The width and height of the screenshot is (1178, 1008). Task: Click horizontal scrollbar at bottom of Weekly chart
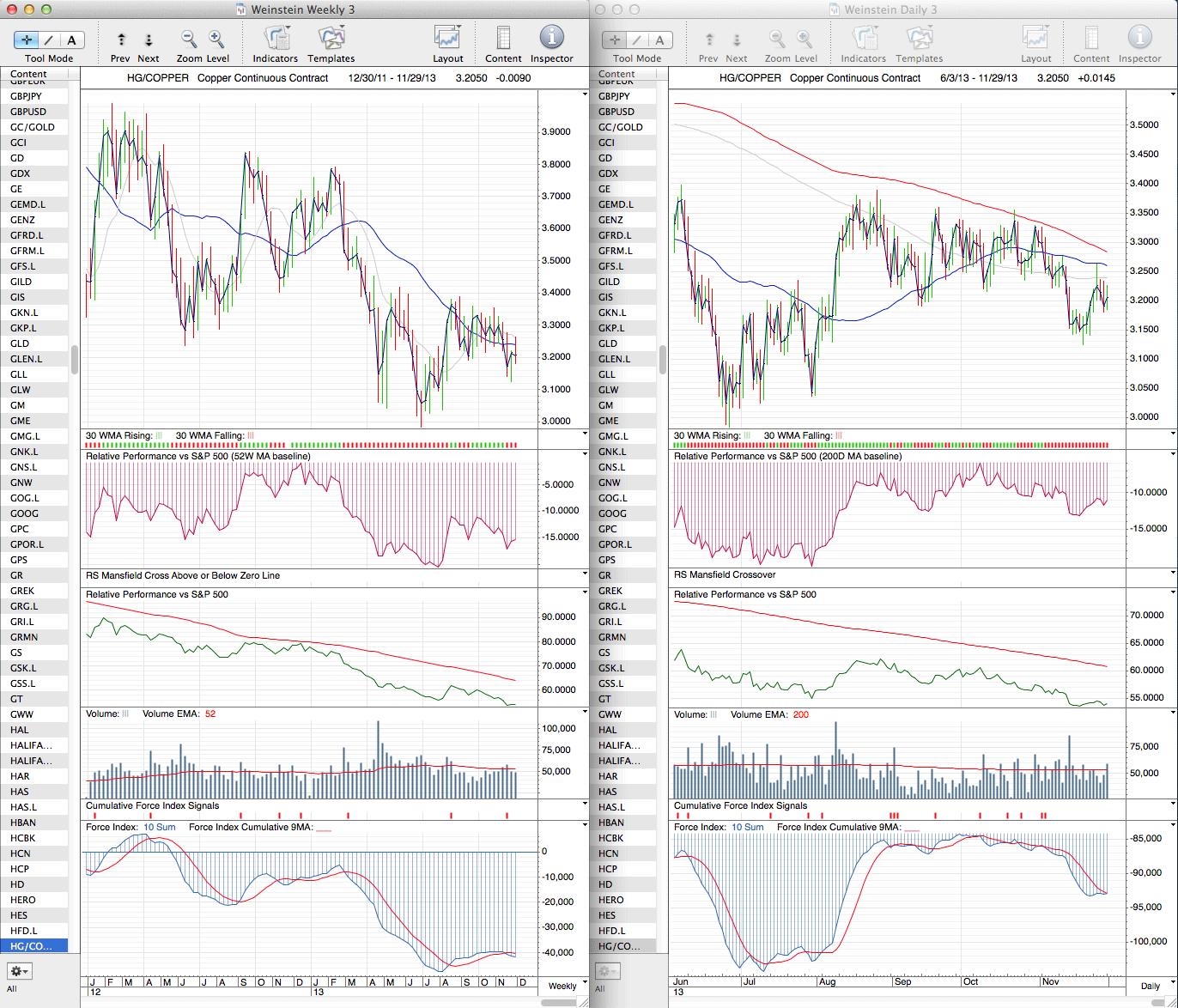[x=558, y=1002]
